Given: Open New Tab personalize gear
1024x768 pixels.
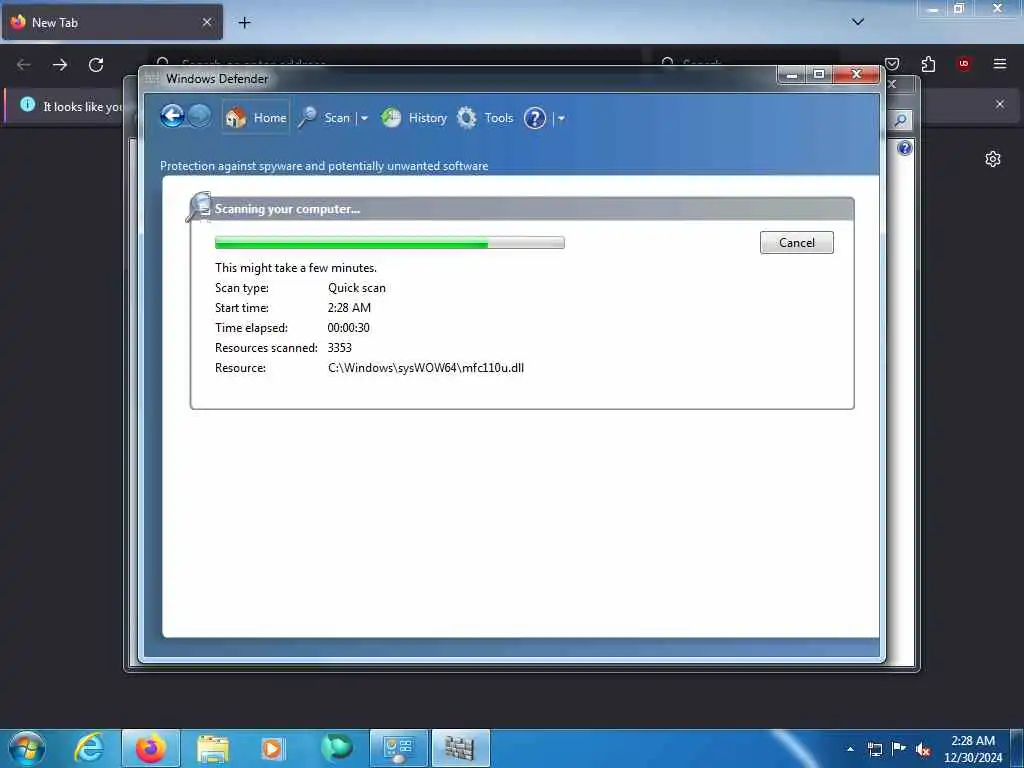Looking at the screenshot, I should [x=993, y=159].
